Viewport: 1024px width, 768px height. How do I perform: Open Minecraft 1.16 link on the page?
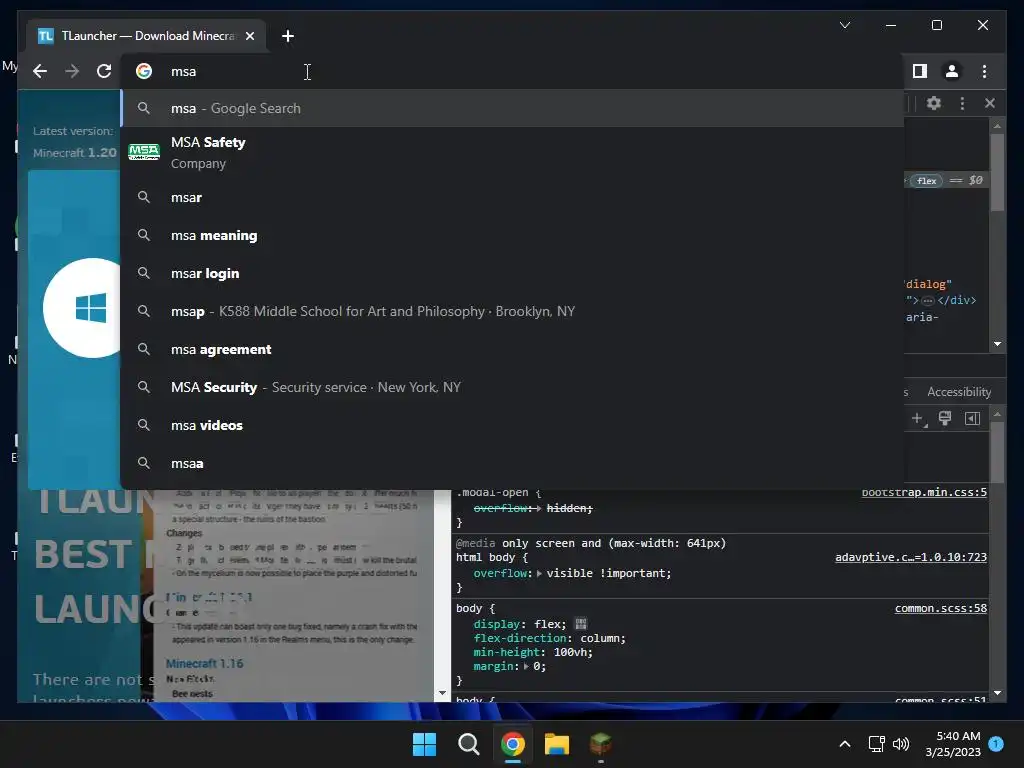point(204,664)
